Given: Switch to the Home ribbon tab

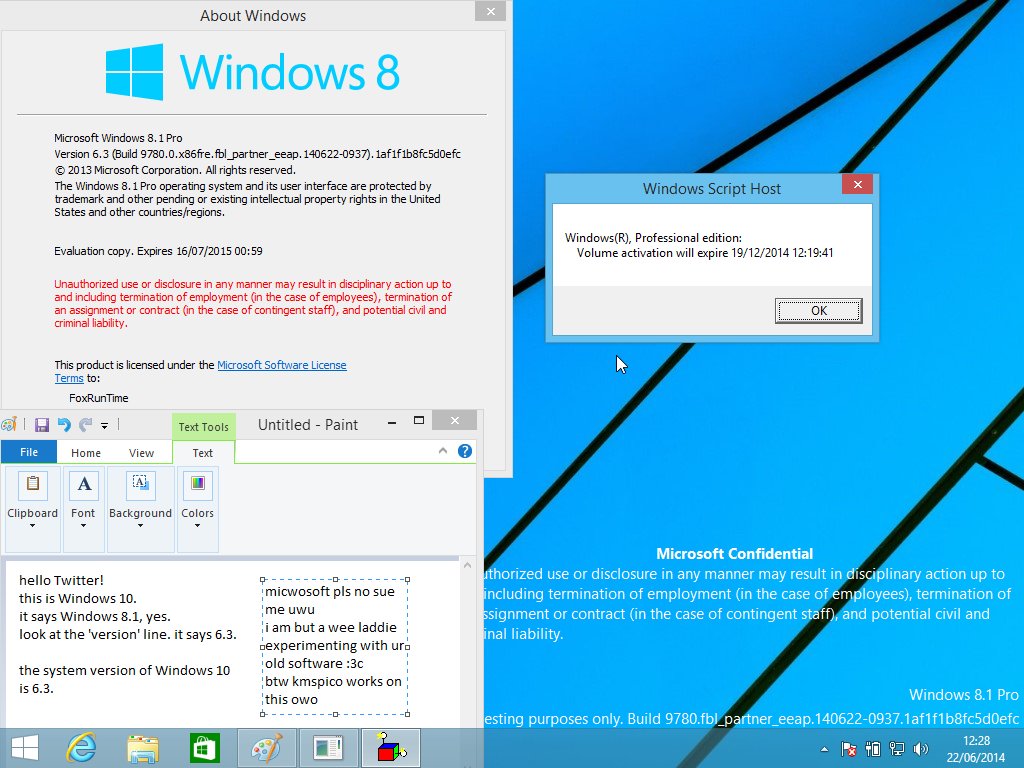Looking at the screenshot, I should tap(86, 453).
